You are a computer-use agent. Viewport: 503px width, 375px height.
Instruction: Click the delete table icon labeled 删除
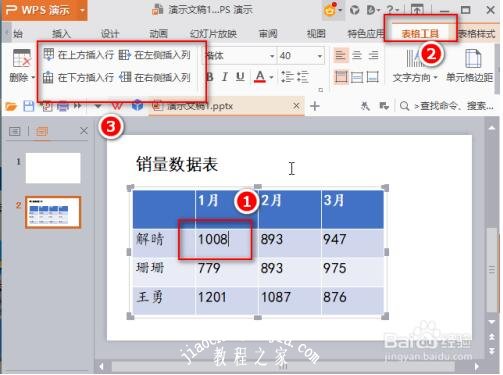22,58
